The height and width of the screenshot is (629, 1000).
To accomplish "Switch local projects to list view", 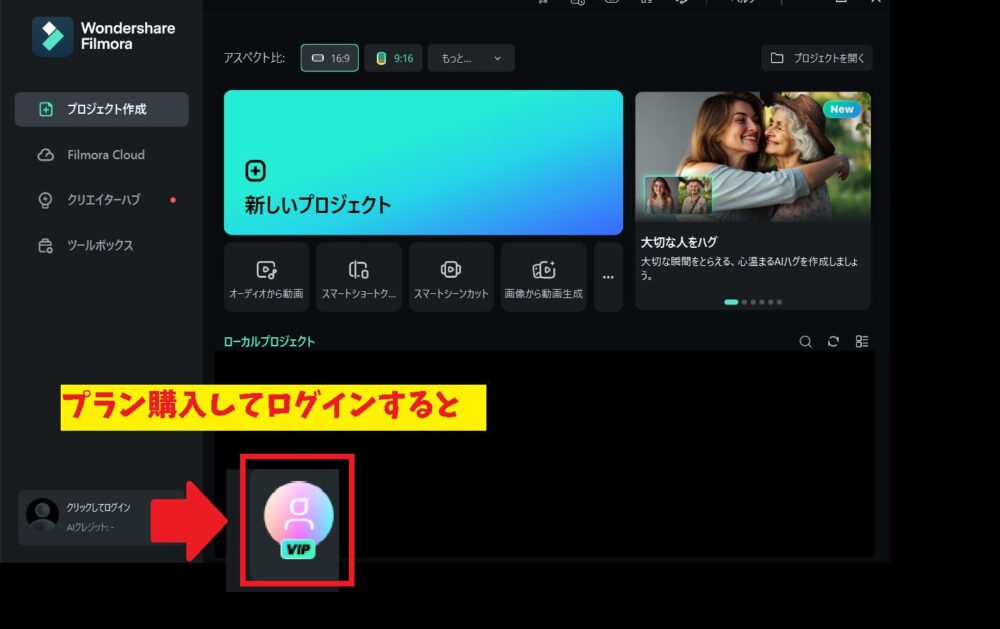I will pos(862,342).
